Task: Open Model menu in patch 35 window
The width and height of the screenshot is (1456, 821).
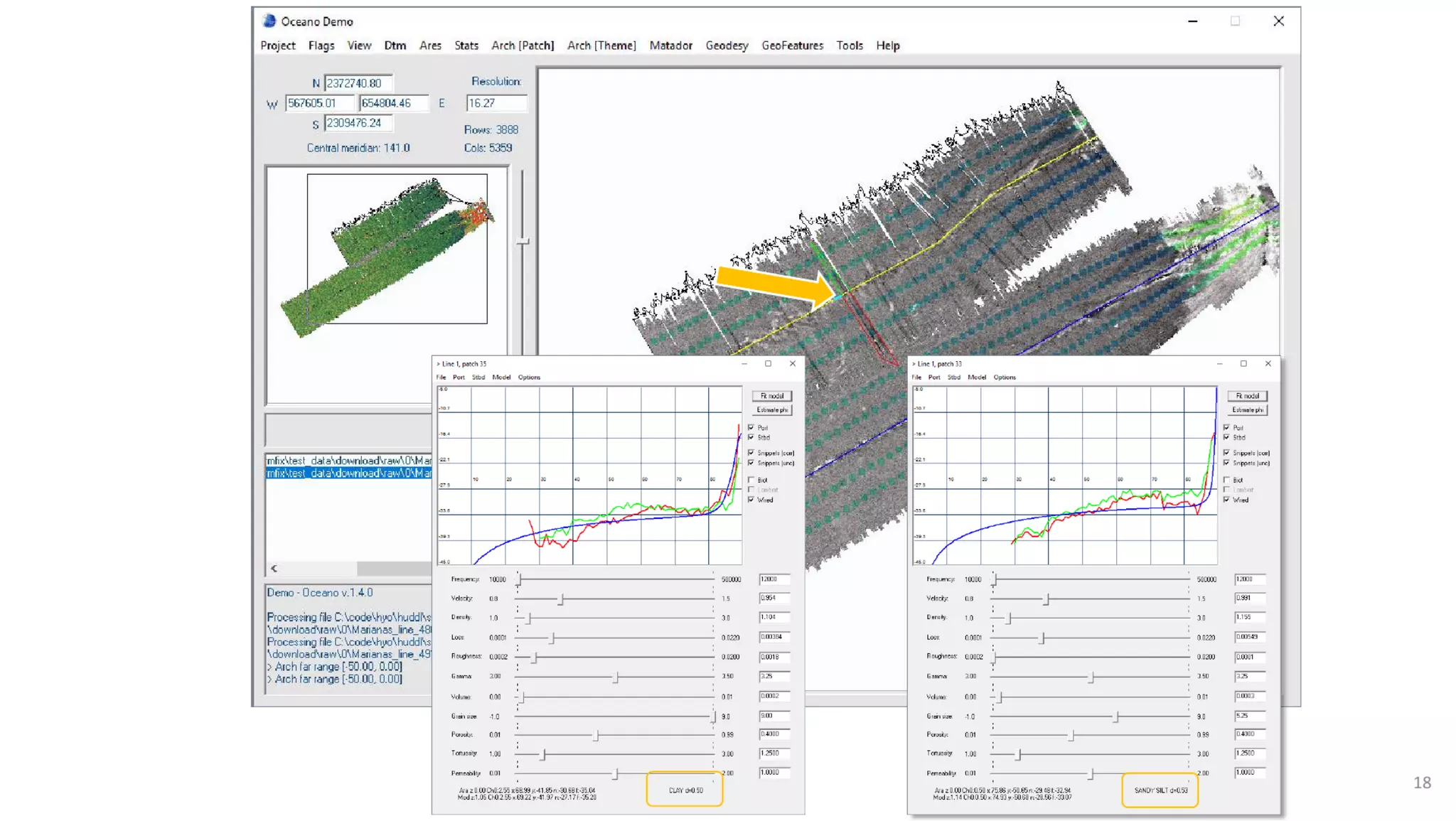Action: pos(501,377)
